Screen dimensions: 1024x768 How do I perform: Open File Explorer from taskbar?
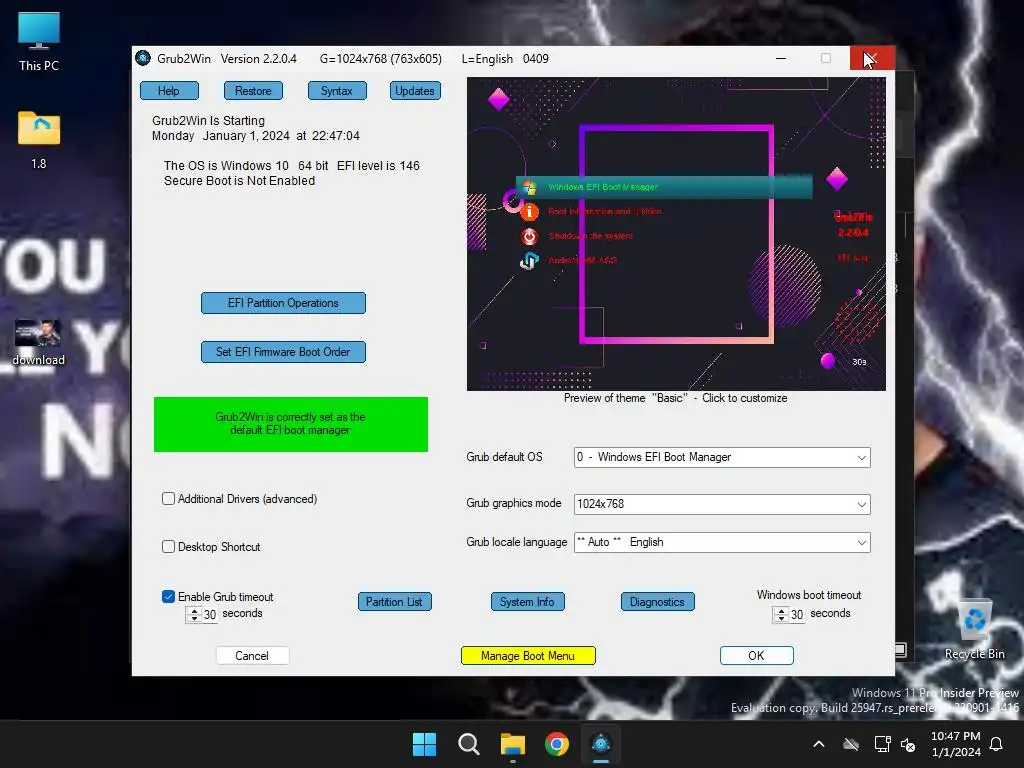pyautogui.click(x=513, y=744)
